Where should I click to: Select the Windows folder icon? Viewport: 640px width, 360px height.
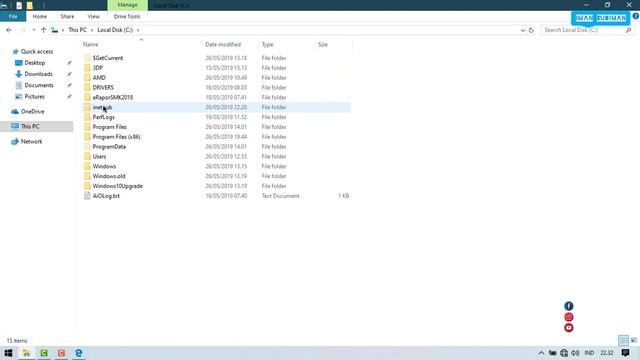87,166
